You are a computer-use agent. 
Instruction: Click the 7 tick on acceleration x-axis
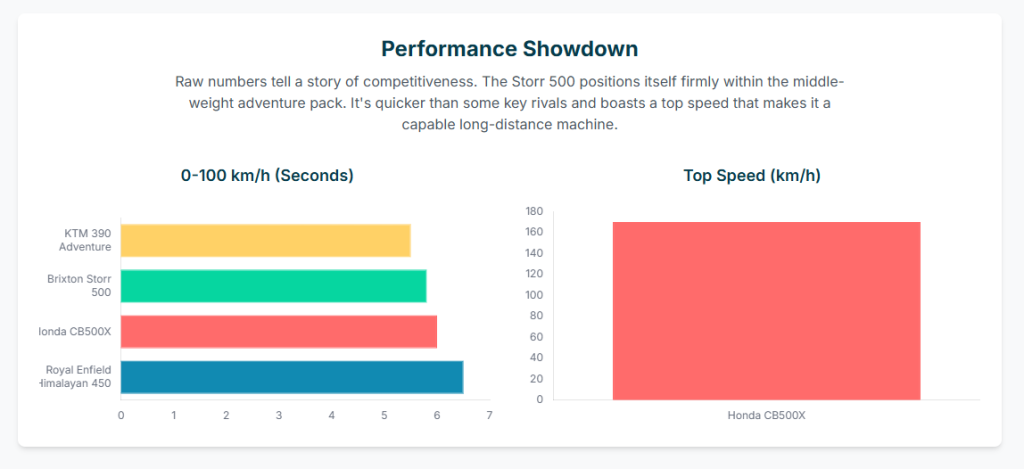(x=489, y=415)
